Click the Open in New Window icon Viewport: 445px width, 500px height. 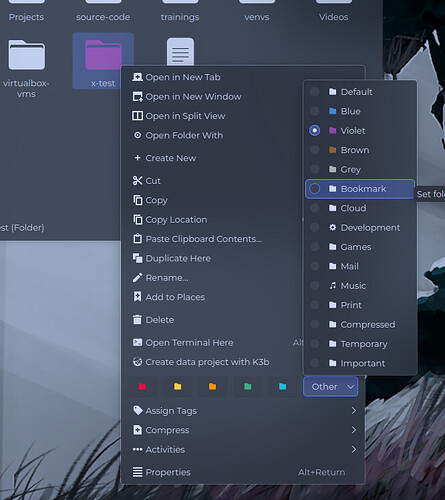(x=137, y=97)
